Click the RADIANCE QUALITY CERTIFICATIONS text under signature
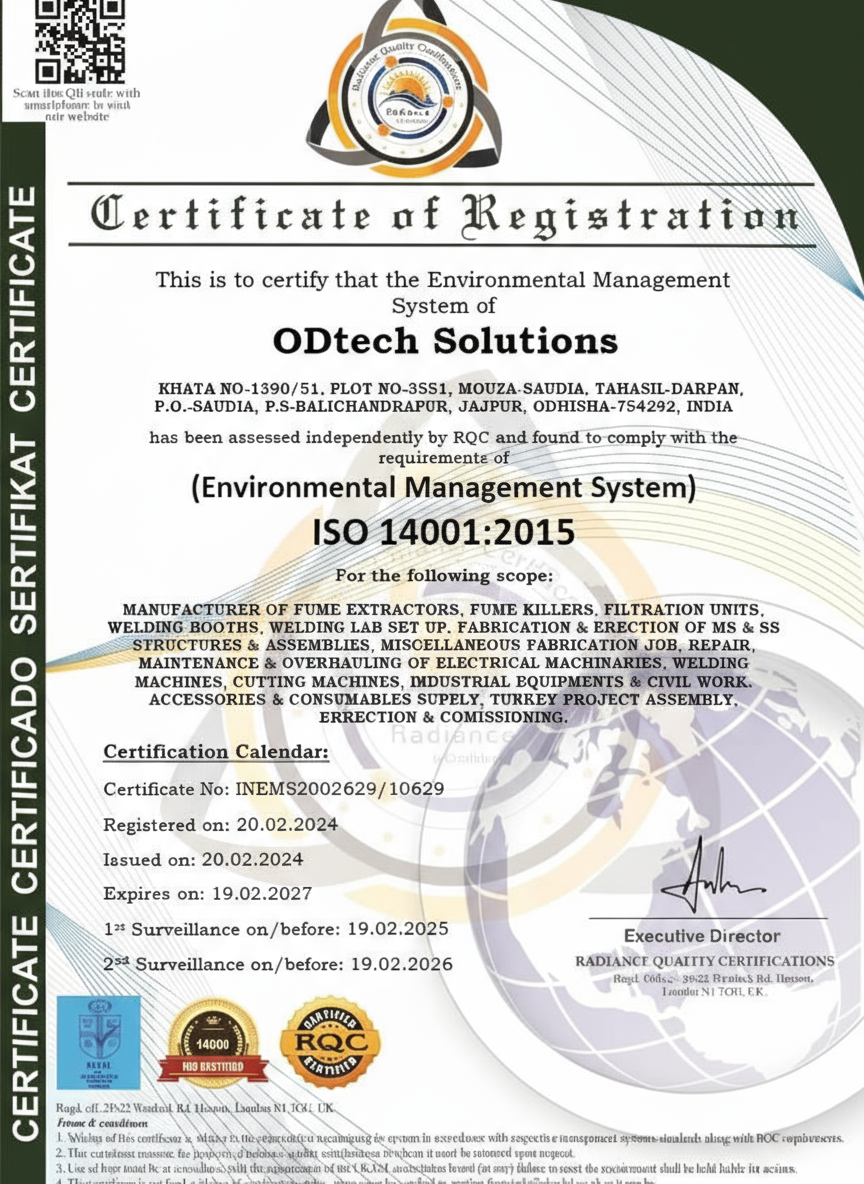Screen dimensions: 864x1184 [704, 961]
